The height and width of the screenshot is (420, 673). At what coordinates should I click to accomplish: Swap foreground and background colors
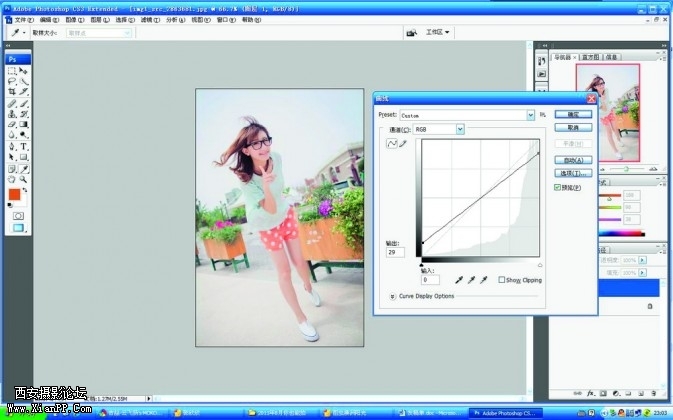click(x=25, y=190)
